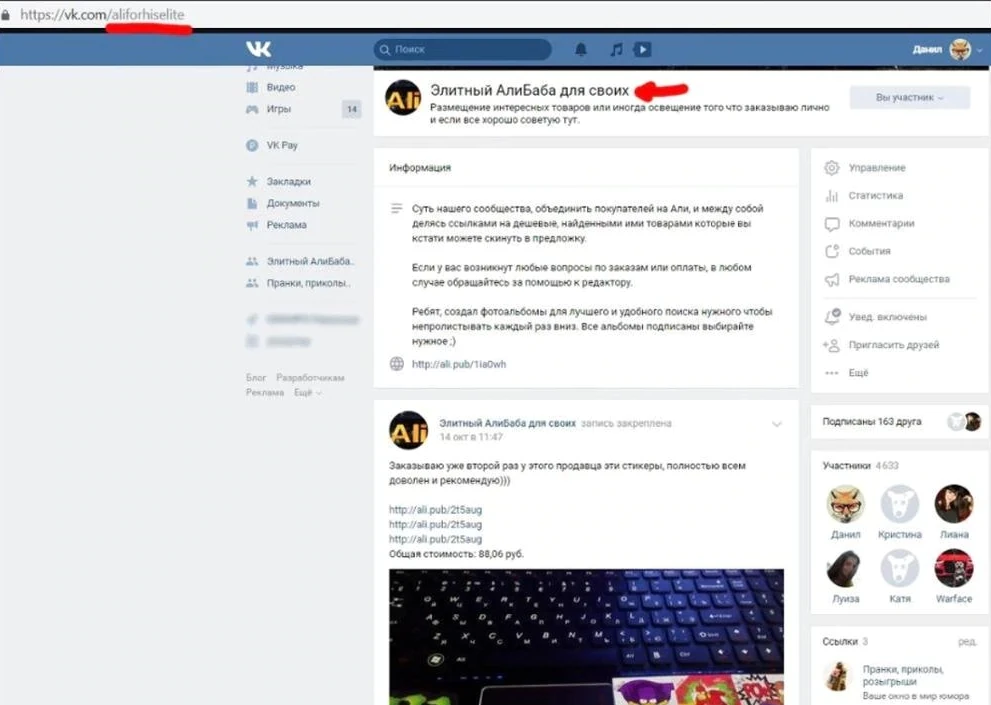
Task: Open Управление community settings
Action: coord(877,168)
